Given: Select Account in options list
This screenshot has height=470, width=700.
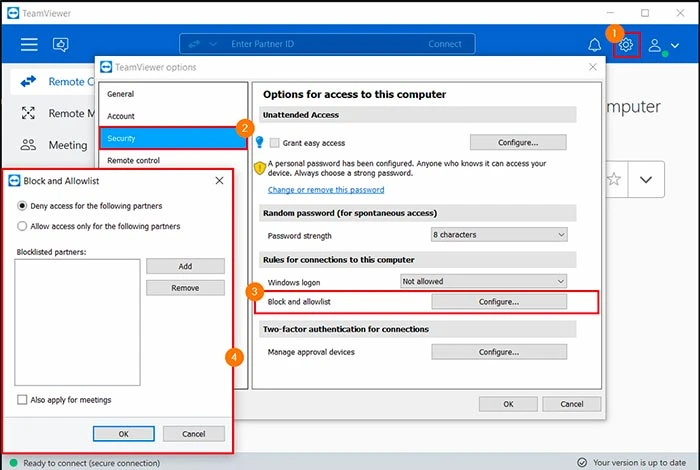Looking at the screenshot, I should click(173, 116).
